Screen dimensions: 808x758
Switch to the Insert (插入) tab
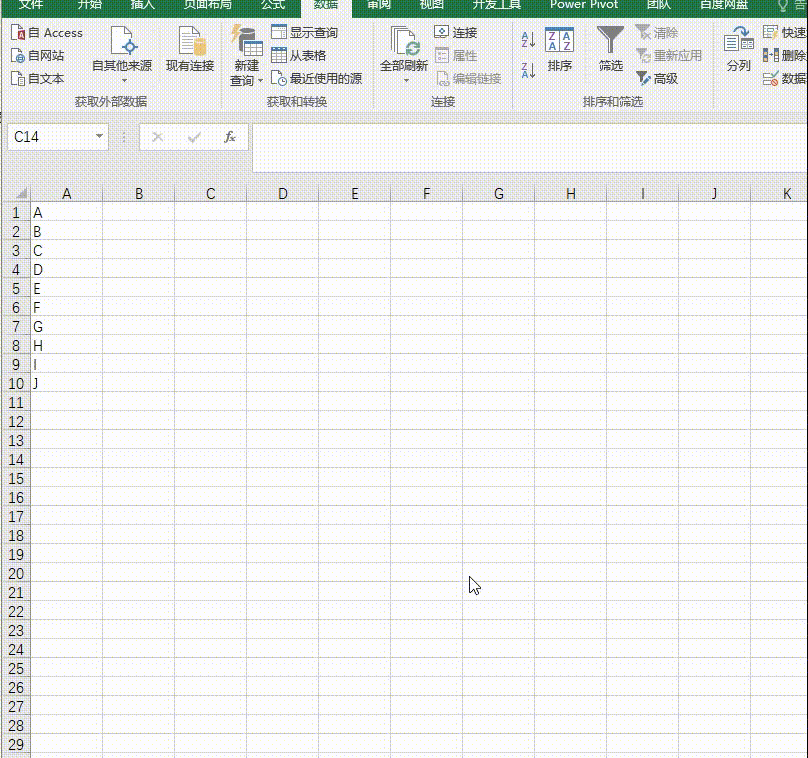coord(143,5)
